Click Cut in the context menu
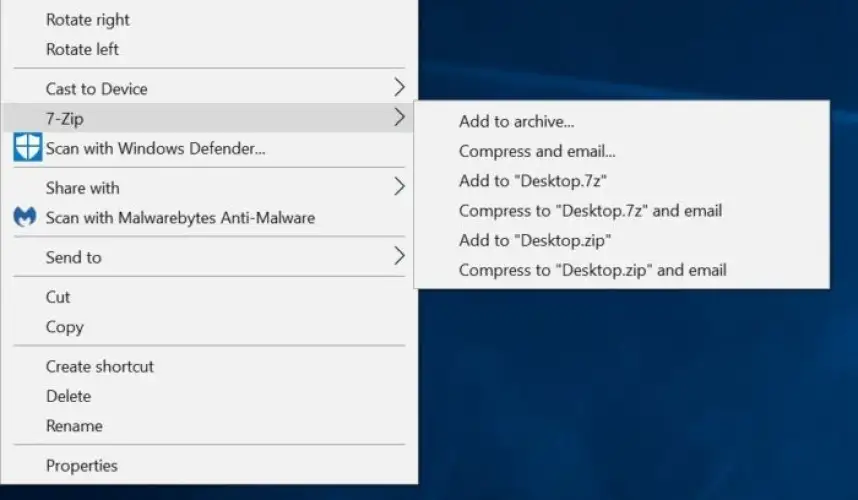 [58, 297]
